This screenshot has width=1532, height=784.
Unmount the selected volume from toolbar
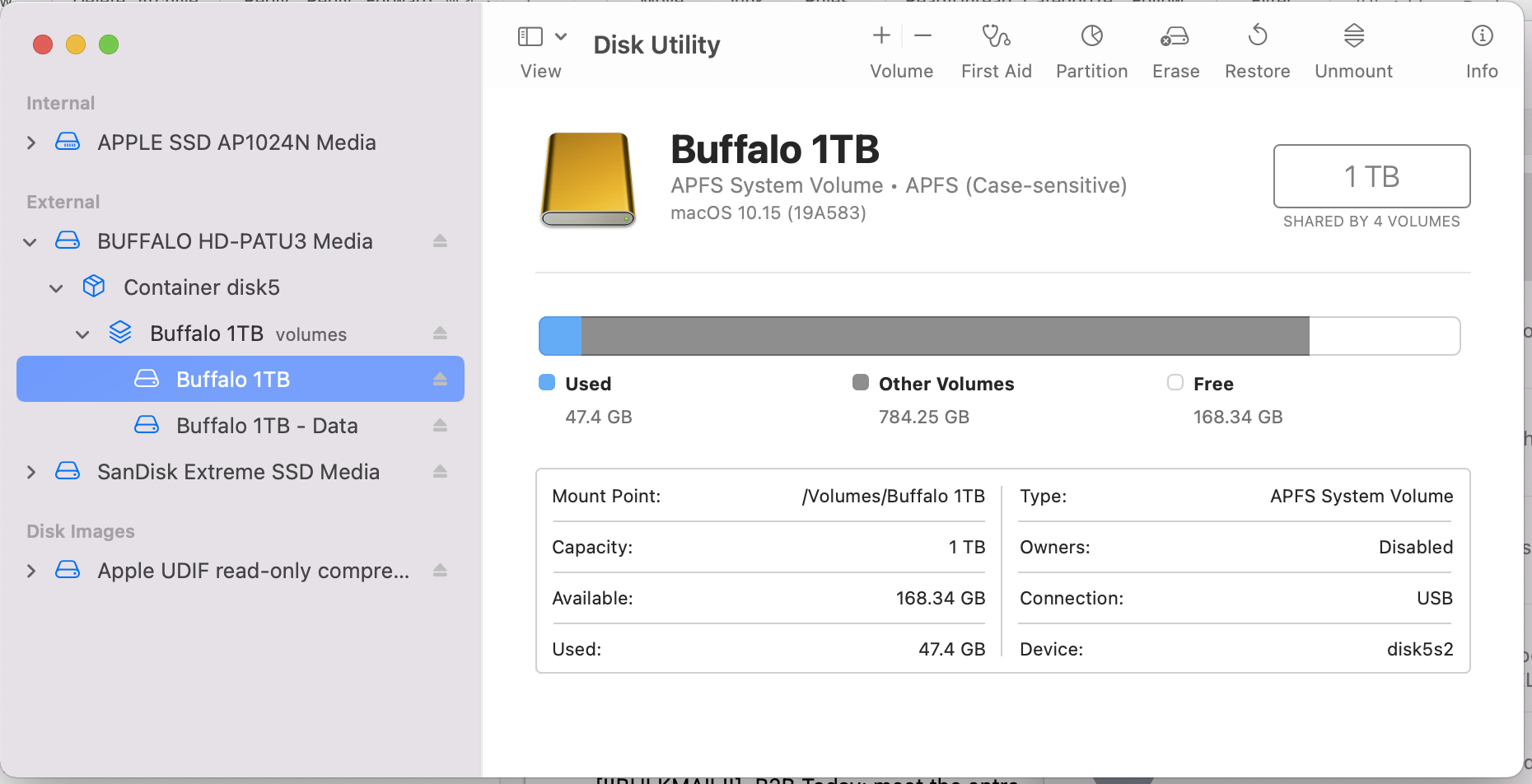(1353, 36)
